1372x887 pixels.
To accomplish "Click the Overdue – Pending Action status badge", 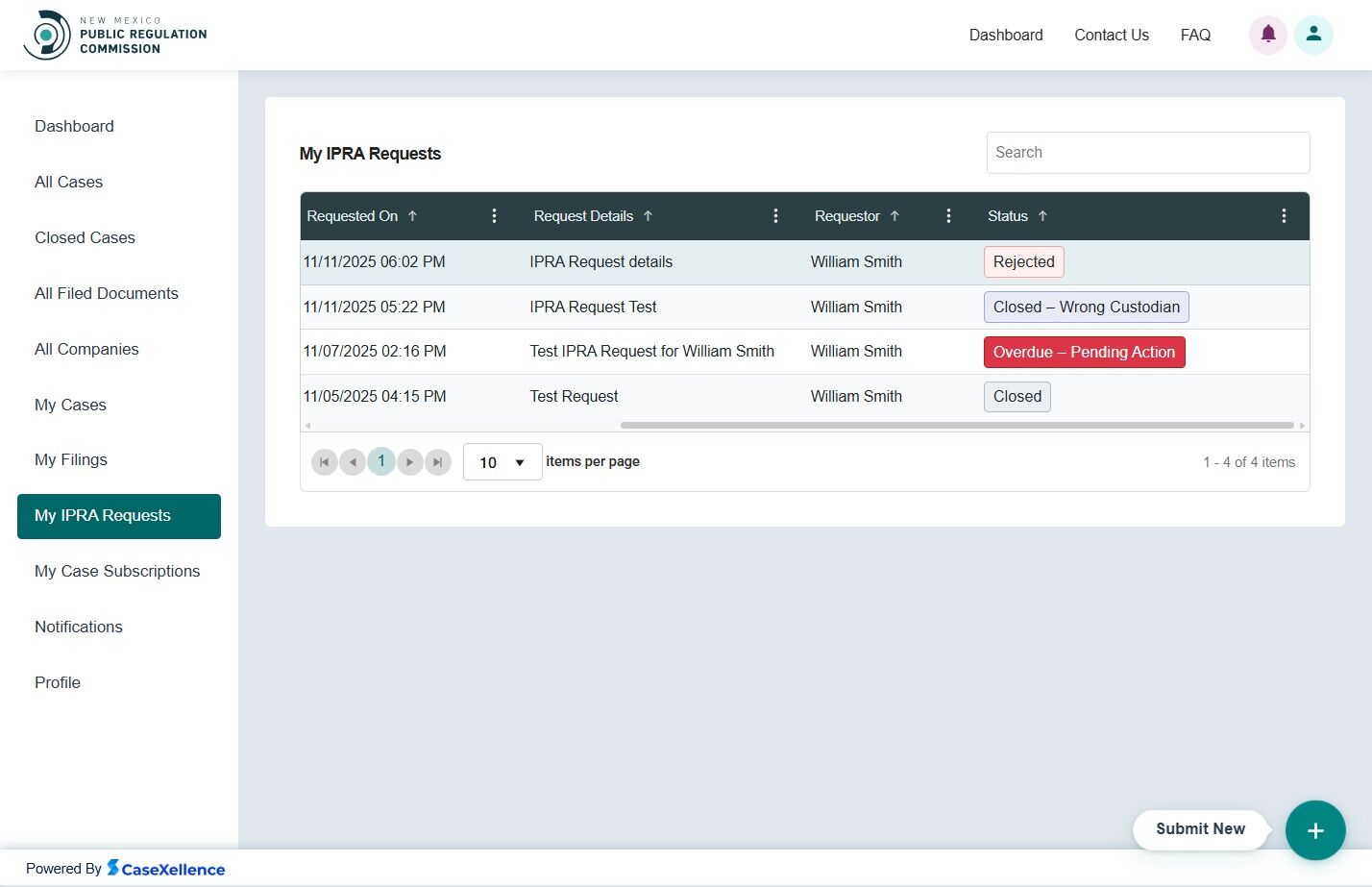I will (1085, 352).
